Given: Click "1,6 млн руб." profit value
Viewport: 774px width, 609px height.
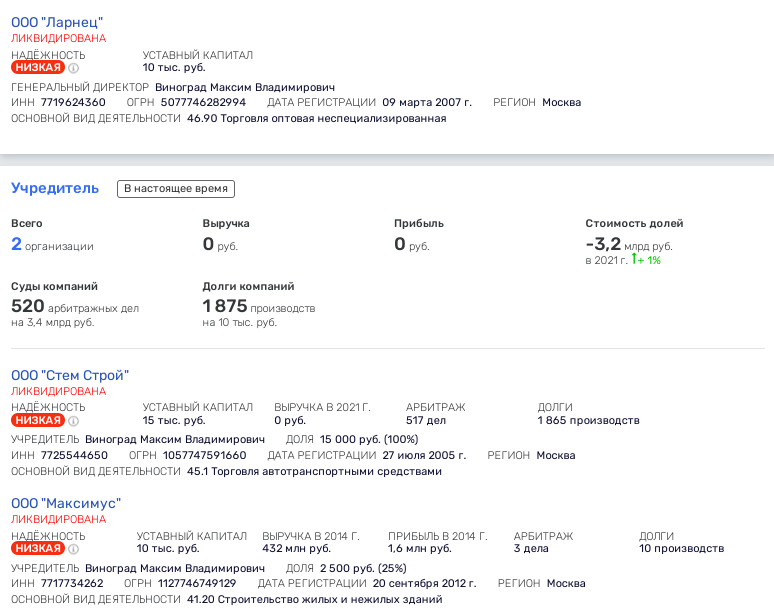Looking at the screenshot, I should (x=420, y=548).
